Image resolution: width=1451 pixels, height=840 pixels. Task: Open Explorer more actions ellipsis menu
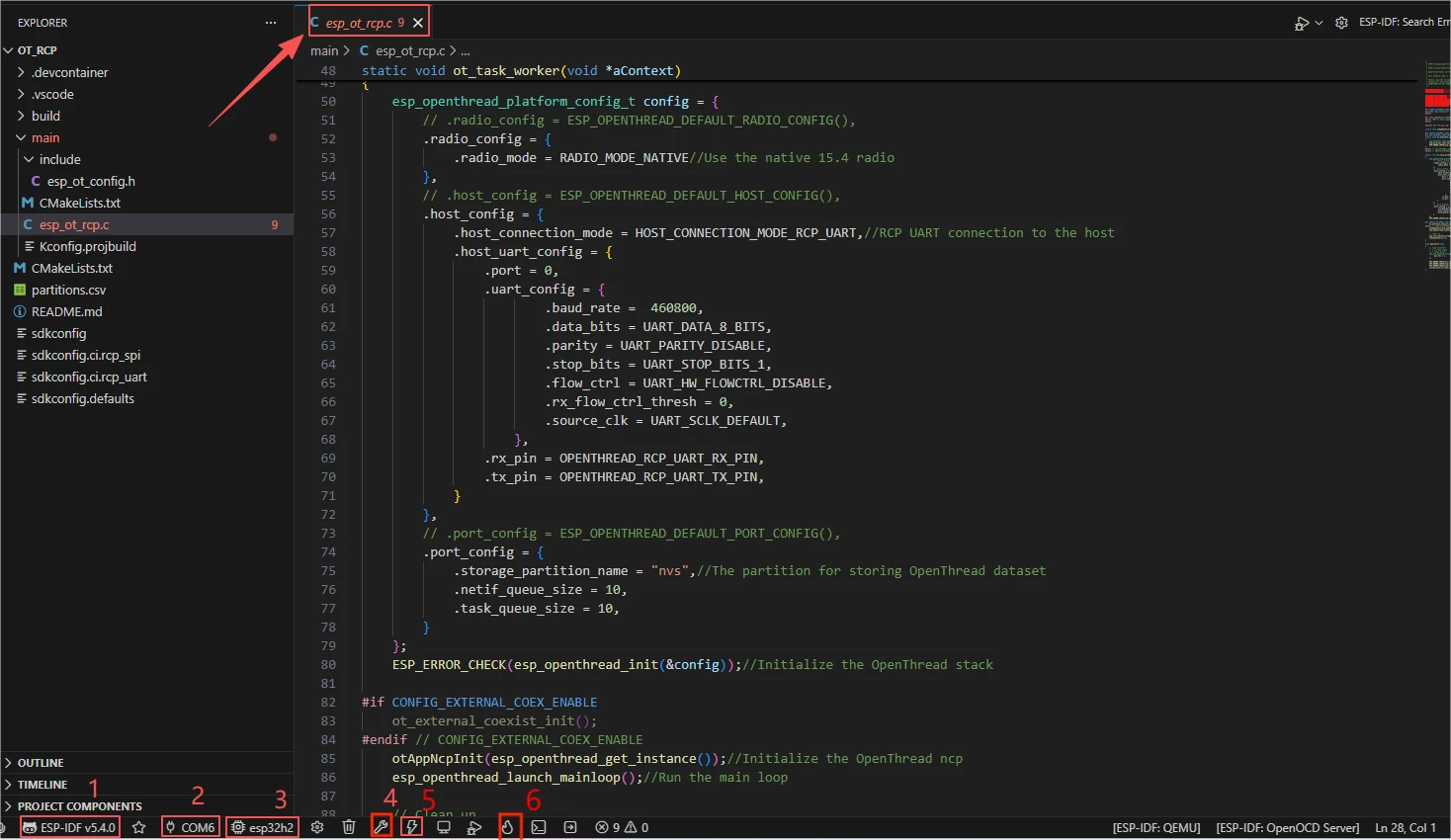[271, 23]
